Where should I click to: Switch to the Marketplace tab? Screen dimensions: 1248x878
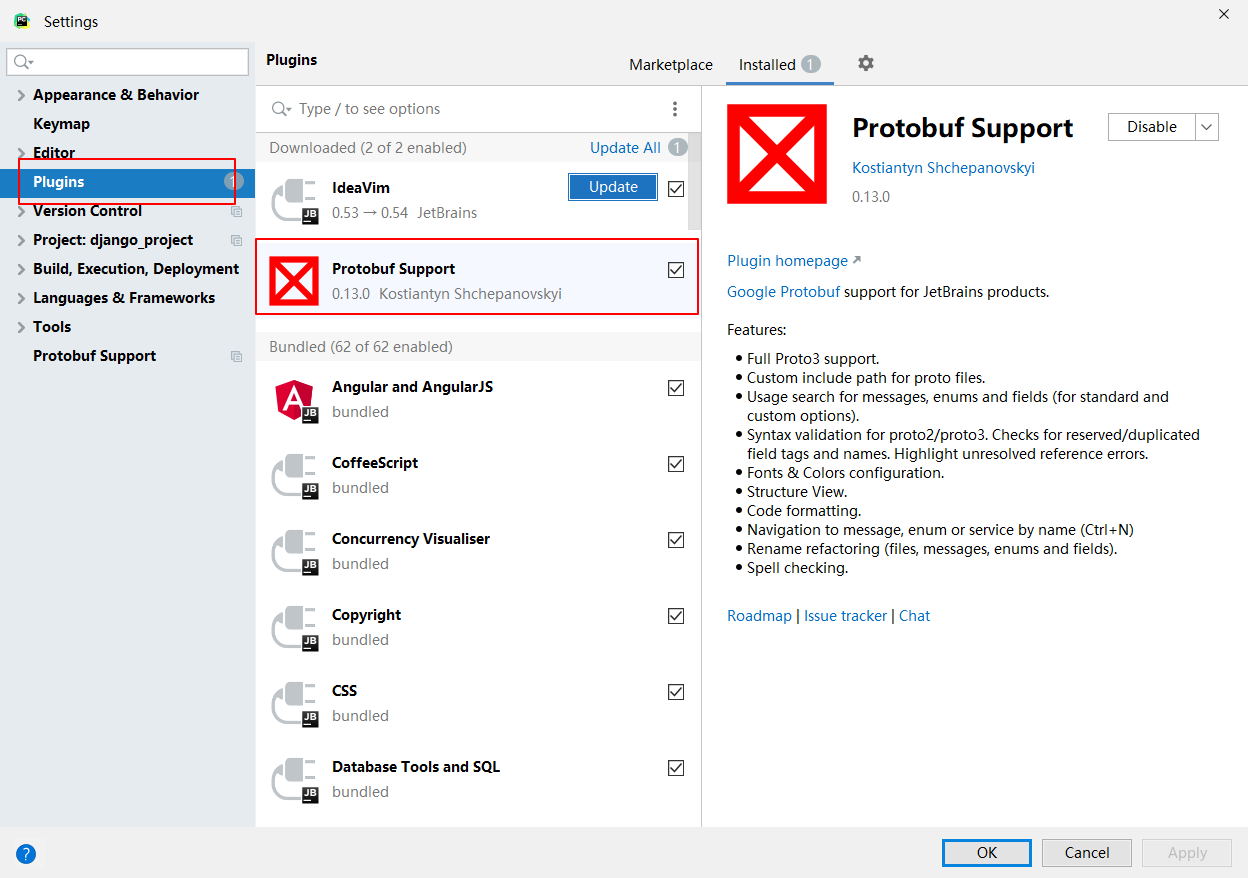[671, 65]
